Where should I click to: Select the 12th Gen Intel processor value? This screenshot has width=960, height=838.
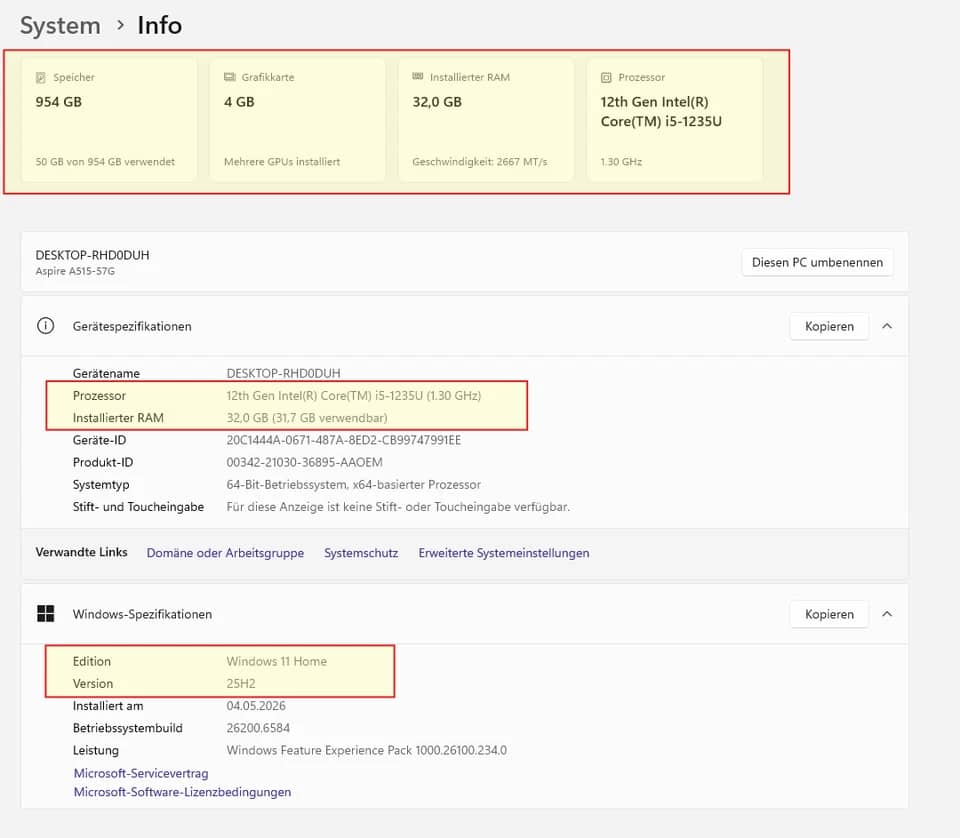(354, 395)
